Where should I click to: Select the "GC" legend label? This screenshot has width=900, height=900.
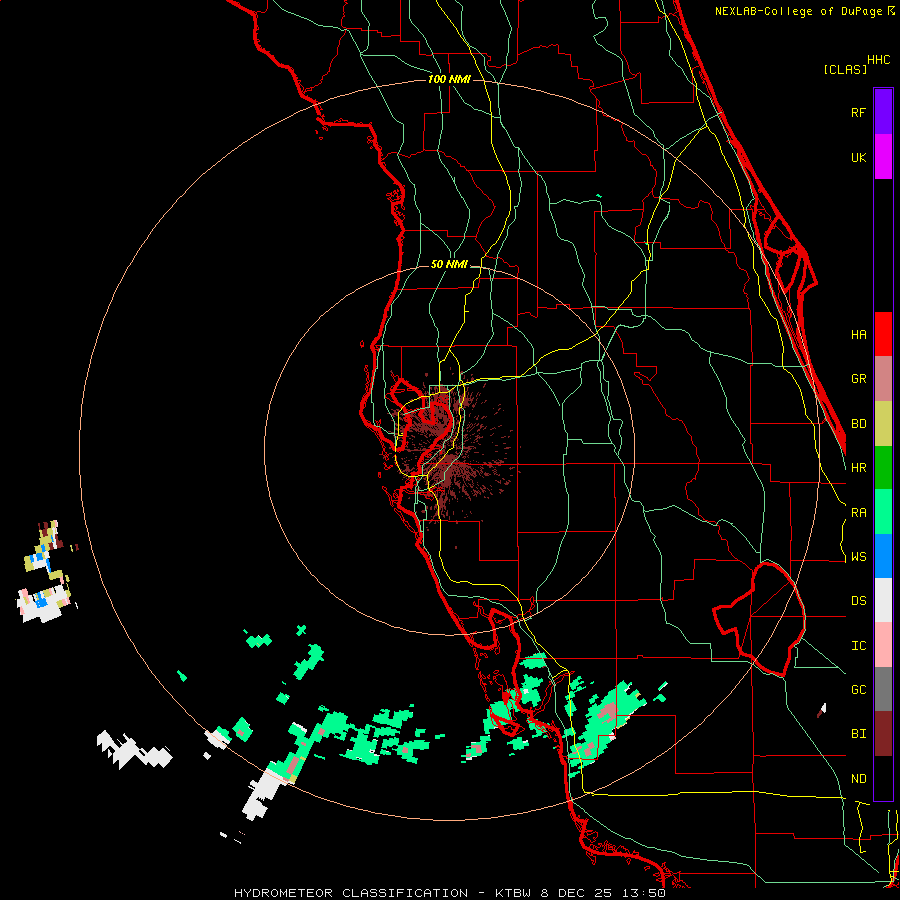pos(858,690)
